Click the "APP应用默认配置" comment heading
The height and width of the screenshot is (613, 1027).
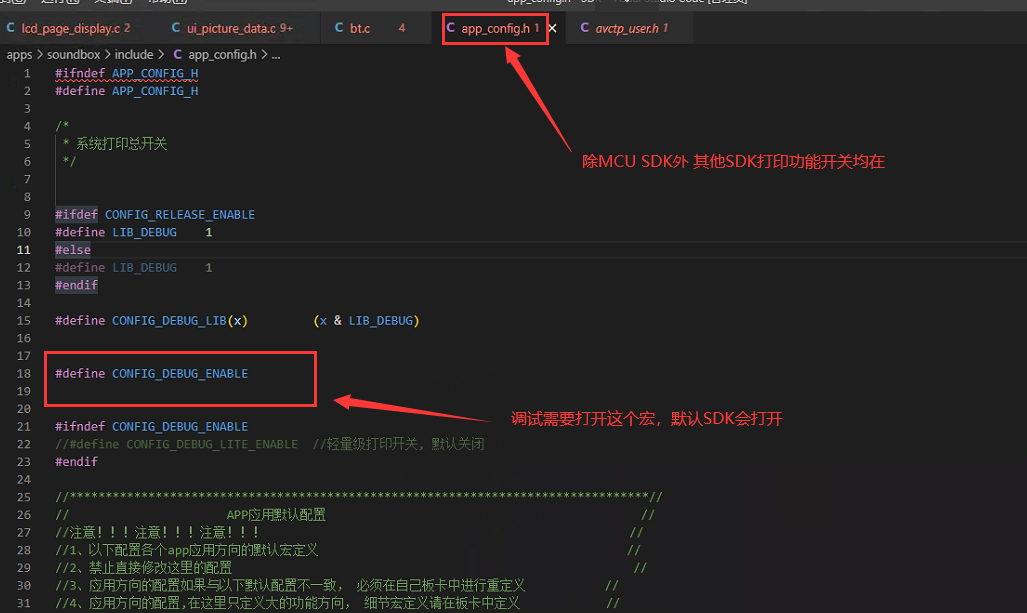276,515
